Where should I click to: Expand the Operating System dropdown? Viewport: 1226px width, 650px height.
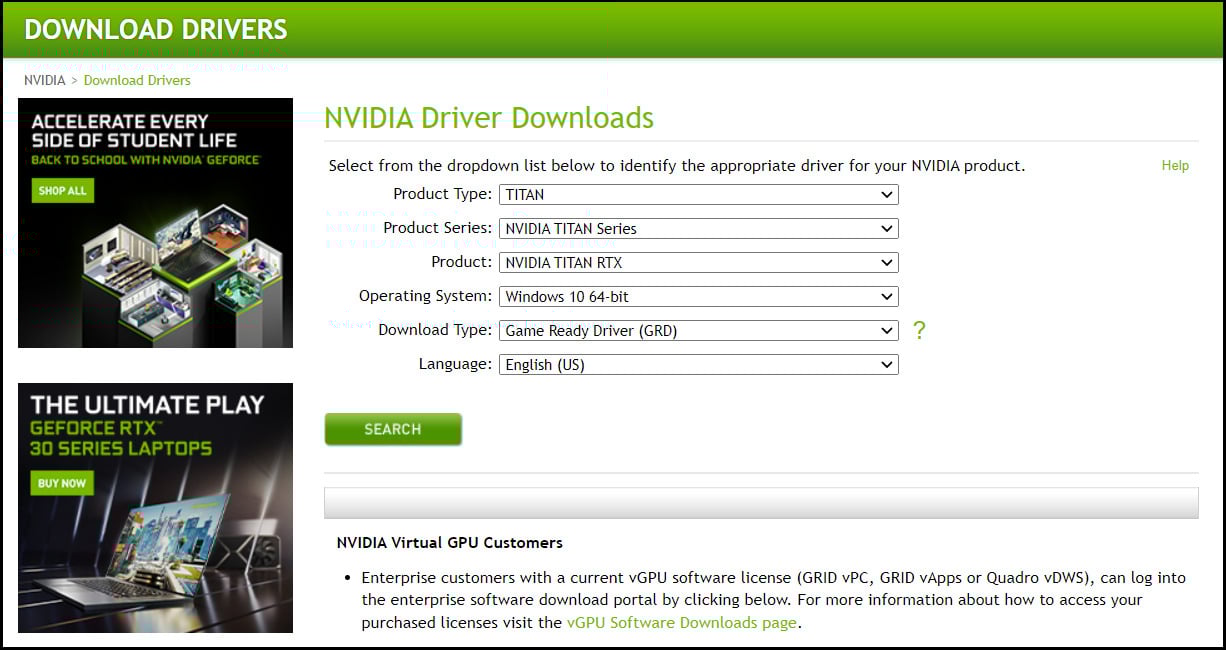point(697,296)
